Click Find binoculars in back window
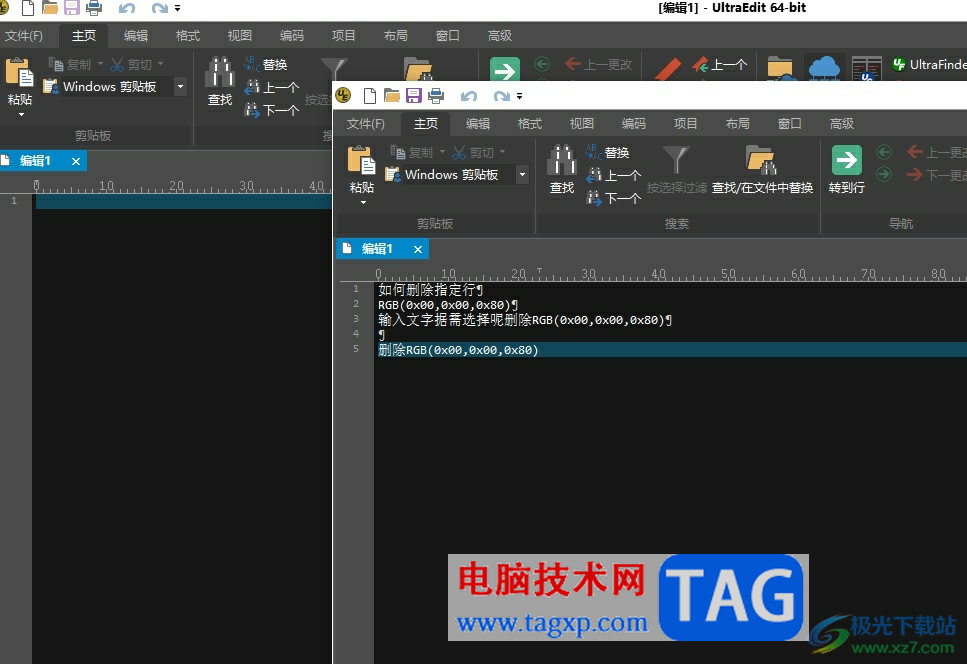This screenshot has width=967, height=664. click(220, 72)
